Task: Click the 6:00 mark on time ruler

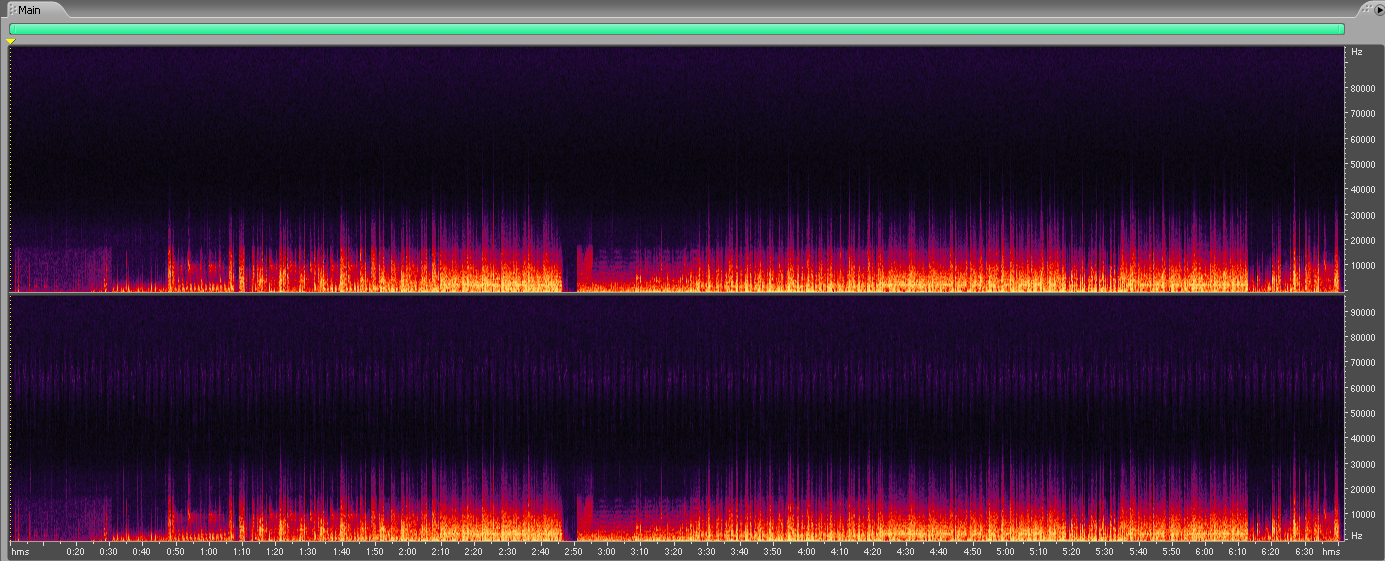Action: pyautogui.click(x=1204, y=551)
